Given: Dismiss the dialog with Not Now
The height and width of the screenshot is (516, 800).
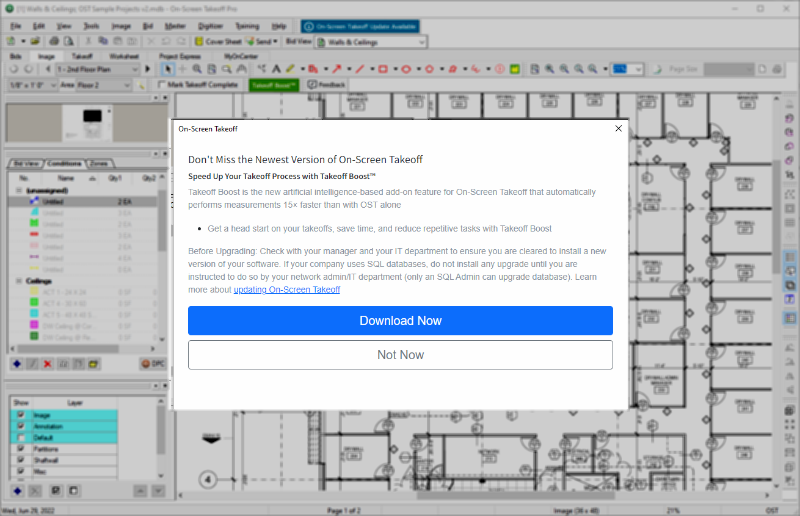Looking at the screenshot, I should 400,355.
